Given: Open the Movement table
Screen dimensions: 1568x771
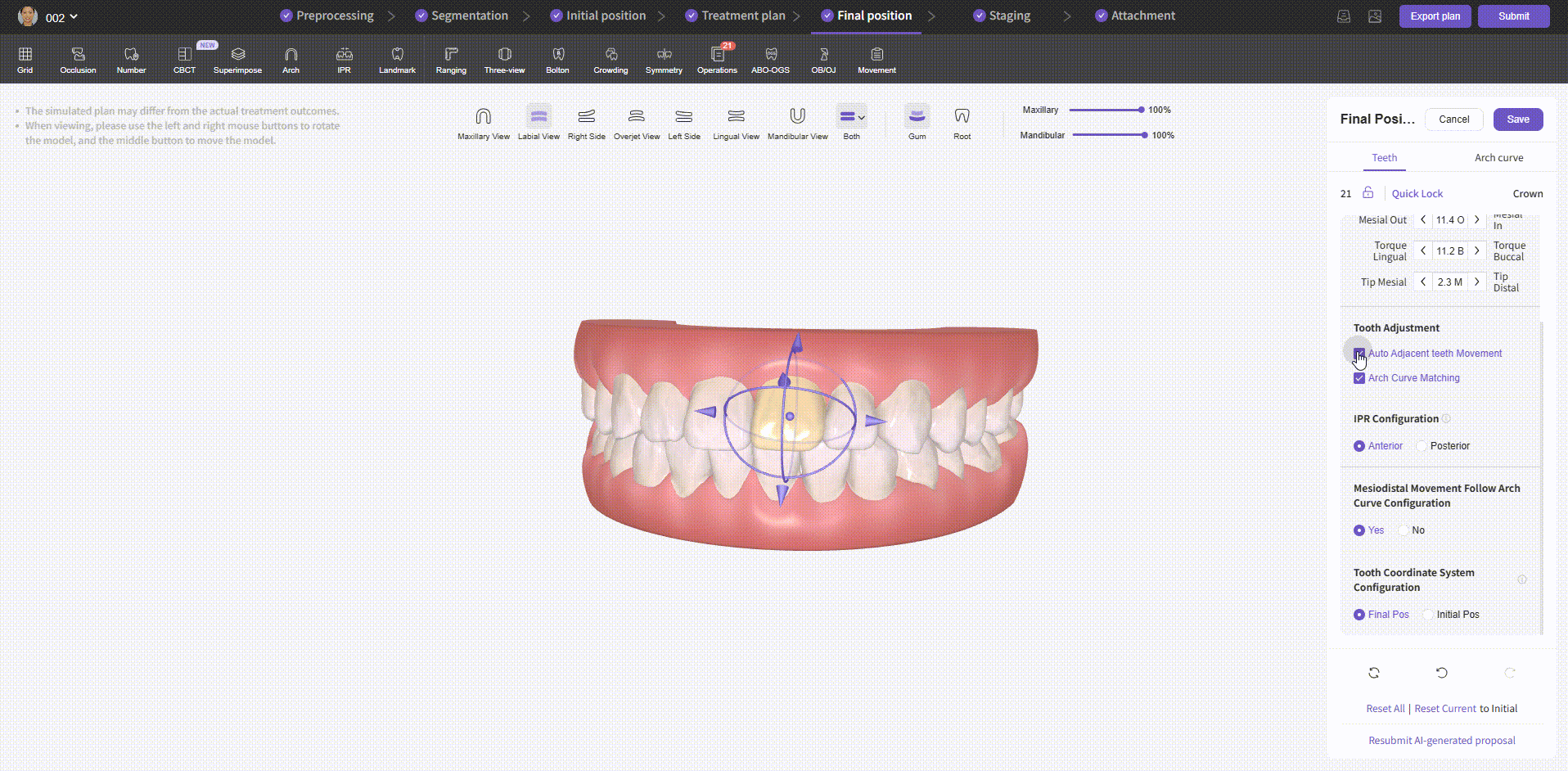Looking at the screenshot, I should click(876, 60).
